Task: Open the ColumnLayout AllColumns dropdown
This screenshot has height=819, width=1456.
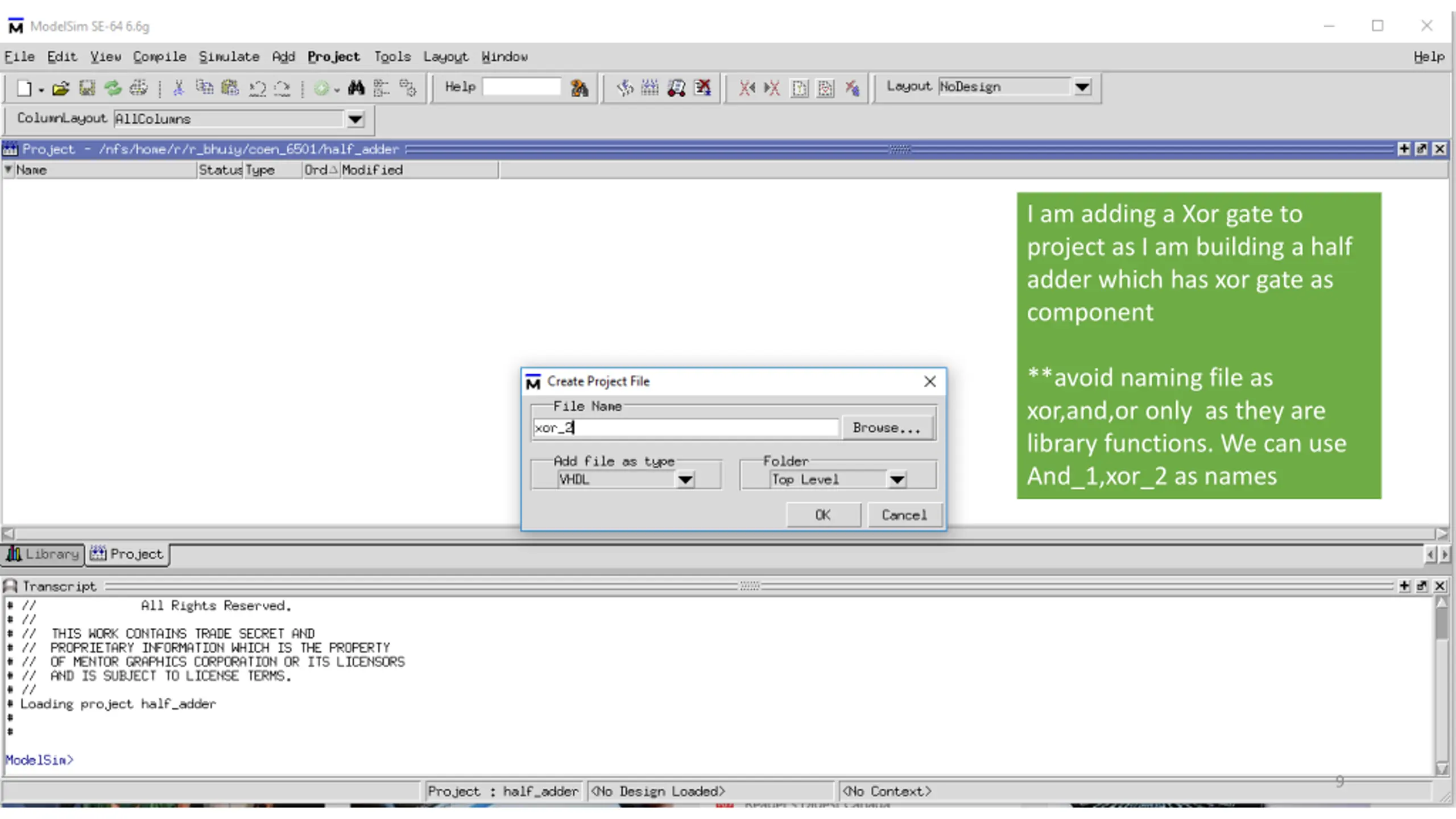Action: click(355, 119)
